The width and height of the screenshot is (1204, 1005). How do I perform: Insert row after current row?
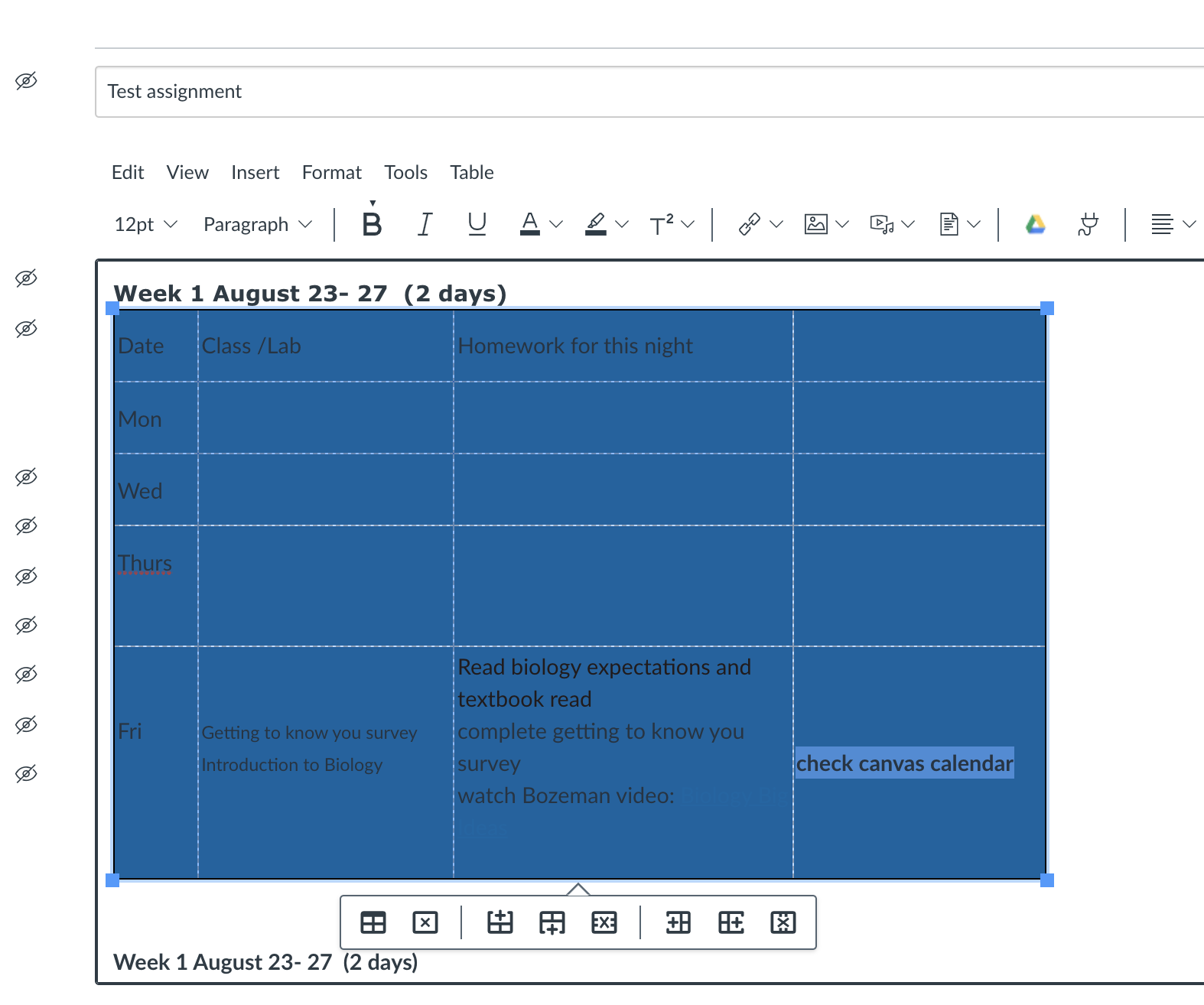tap(552, 922)
